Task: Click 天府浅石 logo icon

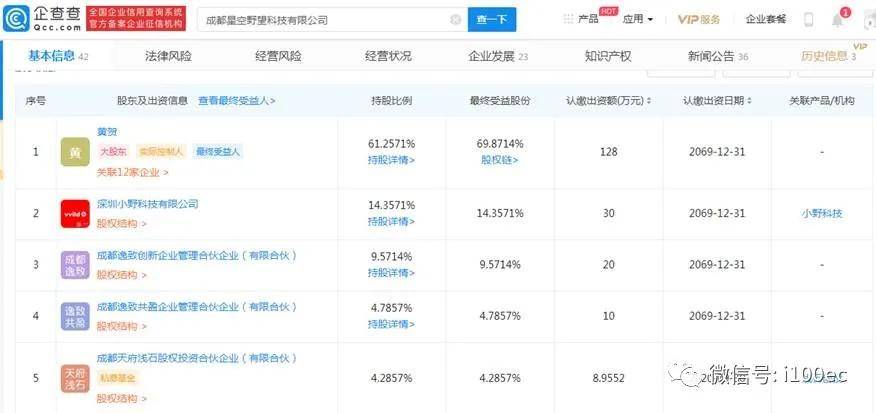Action: 75,378
